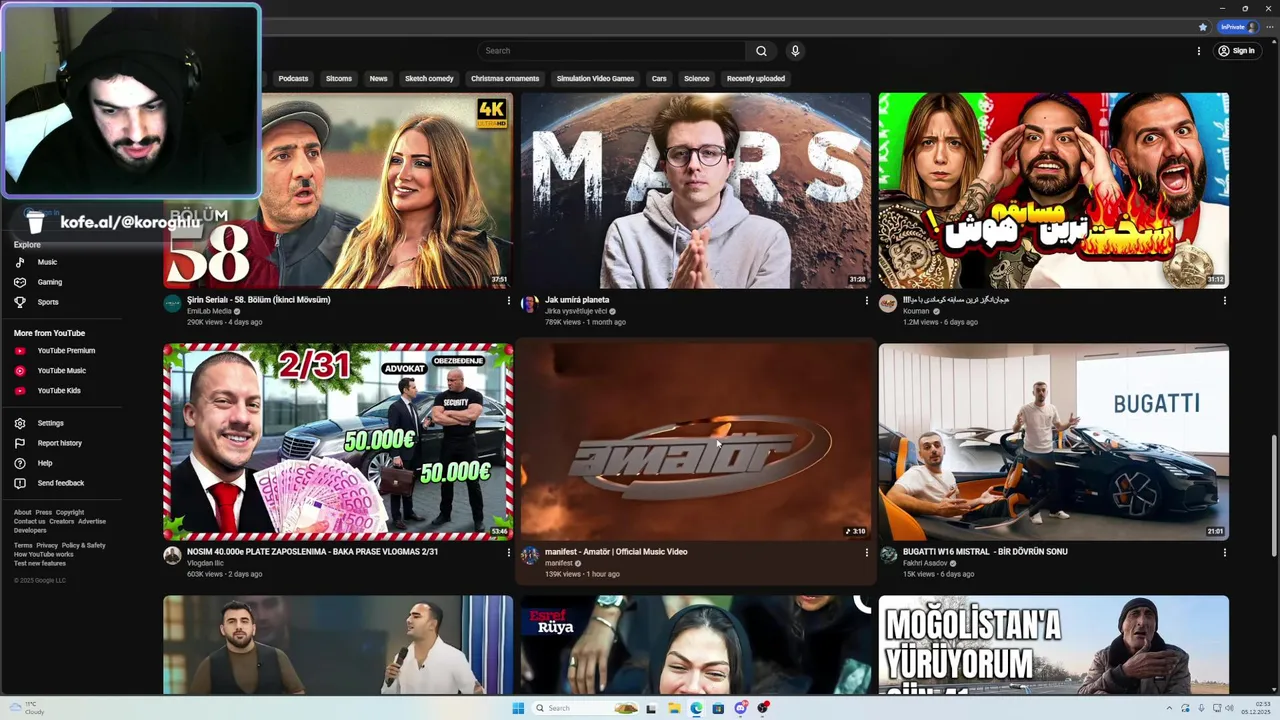The width and height of the screenshot is (1280, 720).
Task: Open File Explorer from the taskbar
Action: click(x=674, y=708)
